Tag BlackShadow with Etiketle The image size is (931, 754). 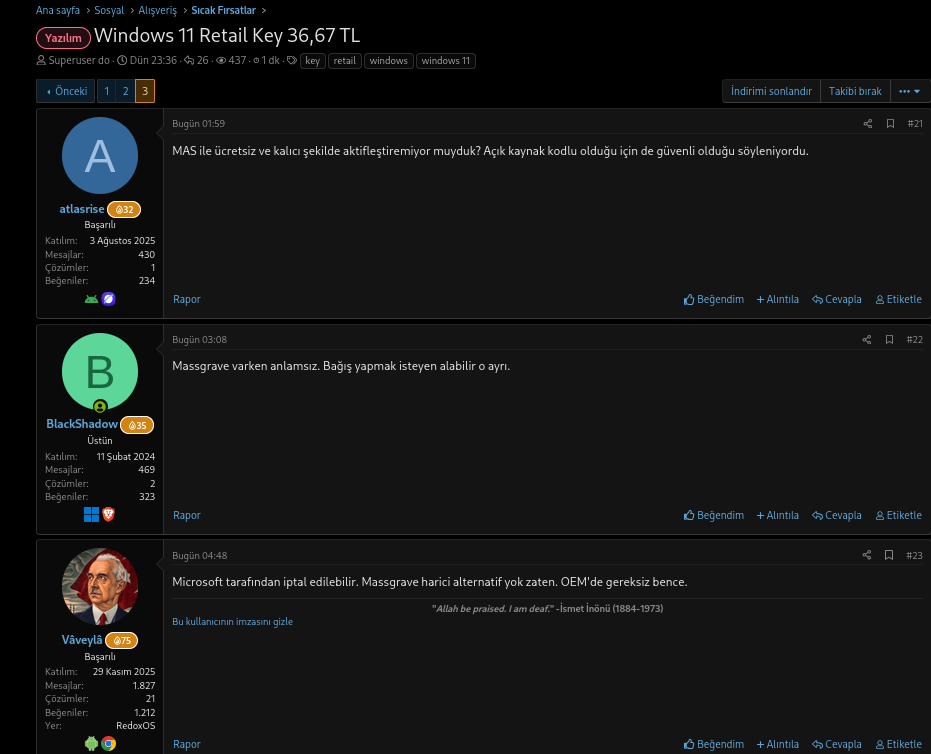[x=898, y=515]
